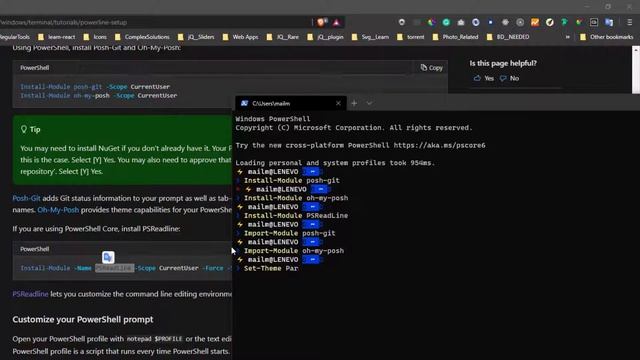The image size is (640, 360).
Task: Click the Tip lightbulb icon
Action: 24,129
